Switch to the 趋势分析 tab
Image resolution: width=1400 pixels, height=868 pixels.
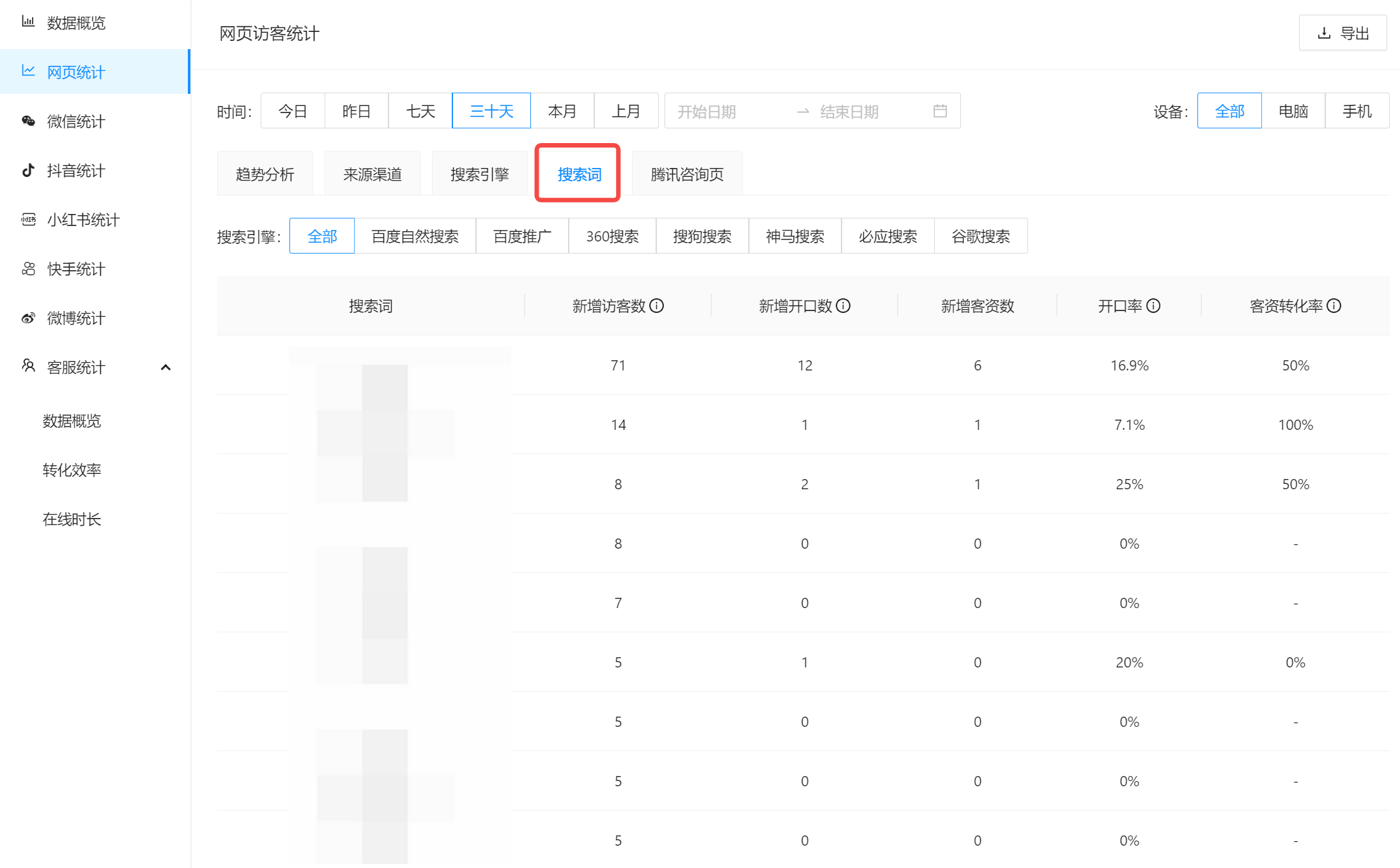265,173
